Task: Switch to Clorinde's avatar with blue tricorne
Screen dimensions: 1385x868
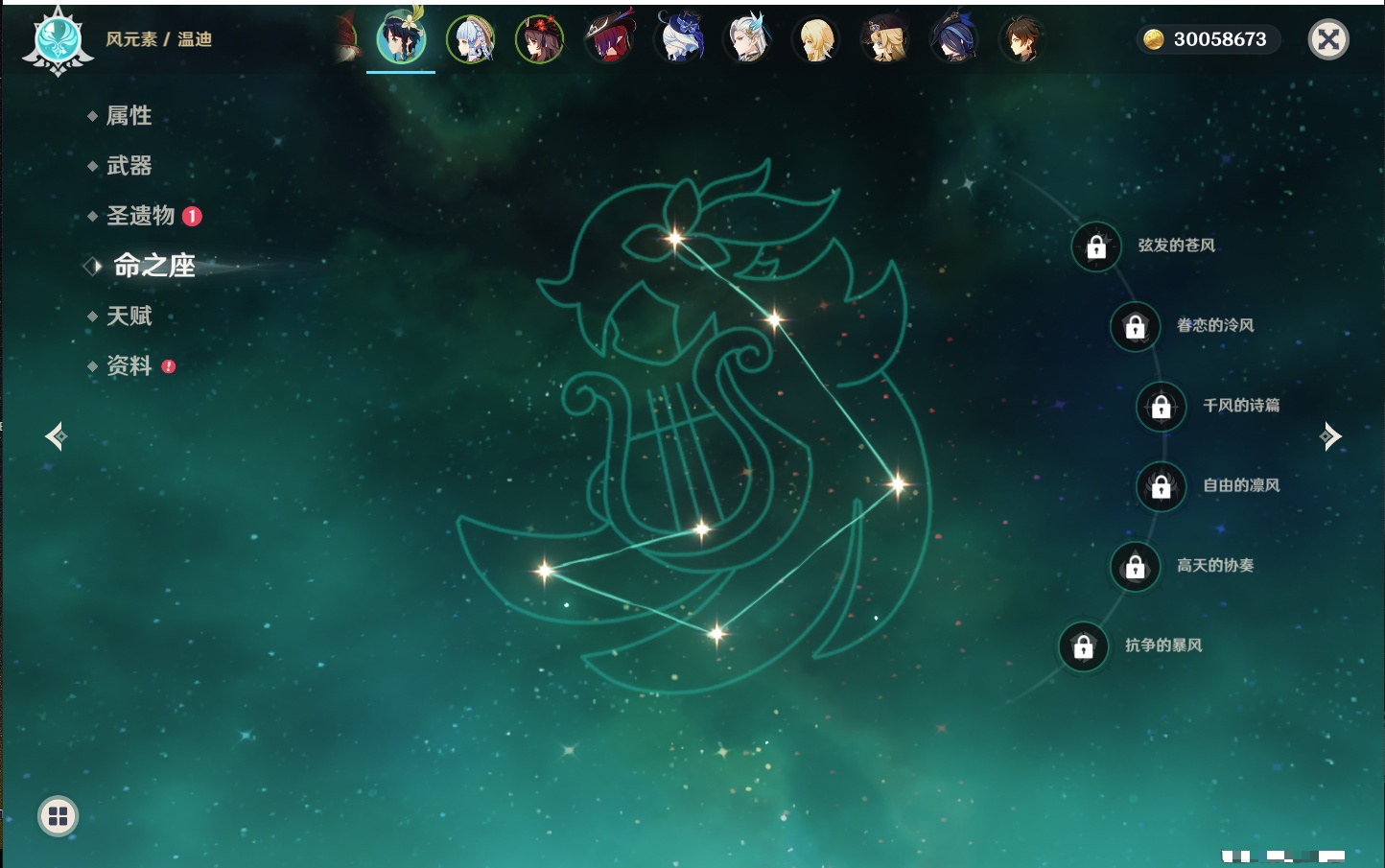Action: [954, 39]
